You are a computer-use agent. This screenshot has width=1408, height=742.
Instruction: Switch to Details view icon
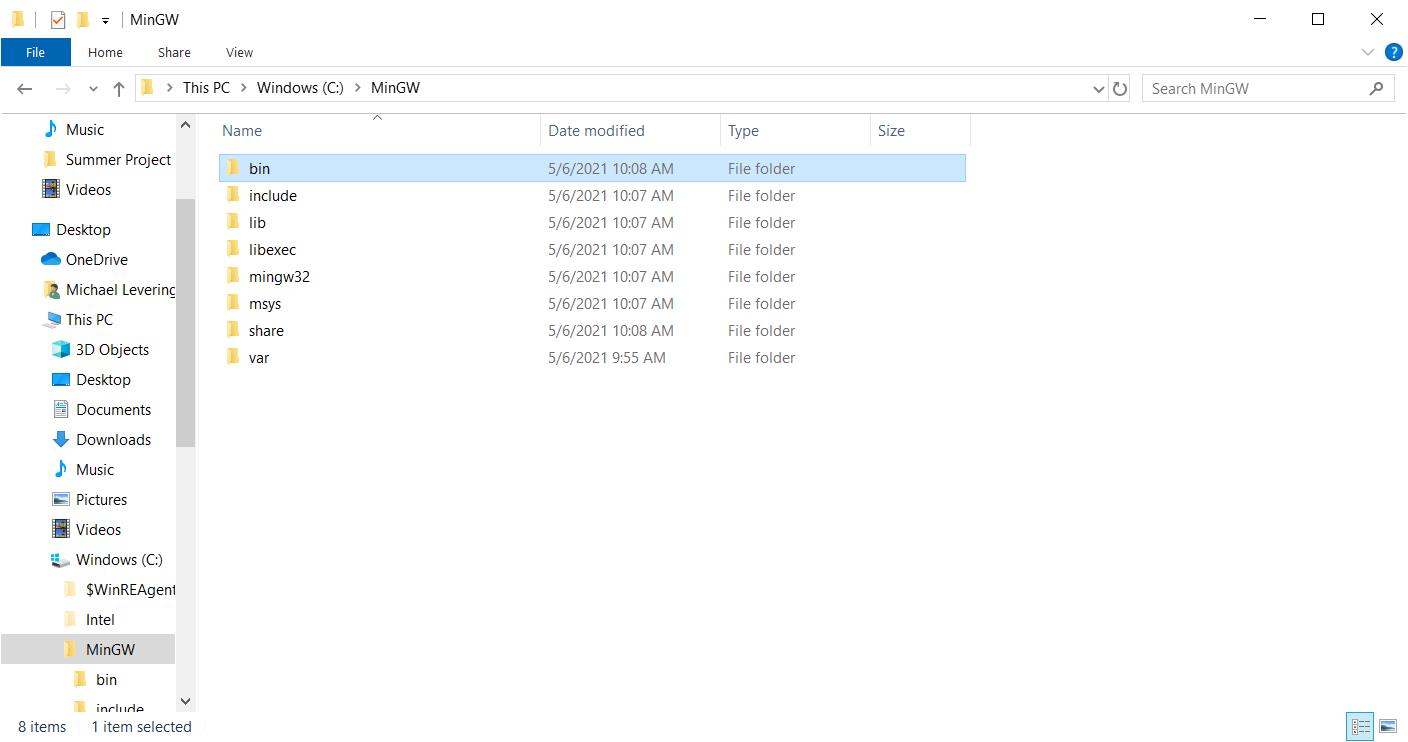[x=1360, y=727]
